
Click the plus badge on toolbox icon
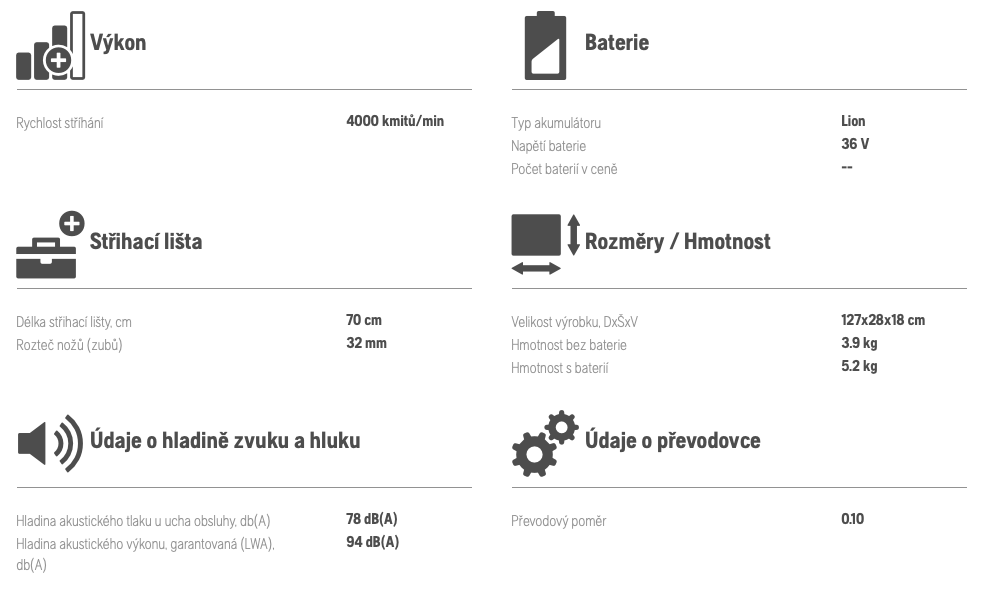[72, 223]
